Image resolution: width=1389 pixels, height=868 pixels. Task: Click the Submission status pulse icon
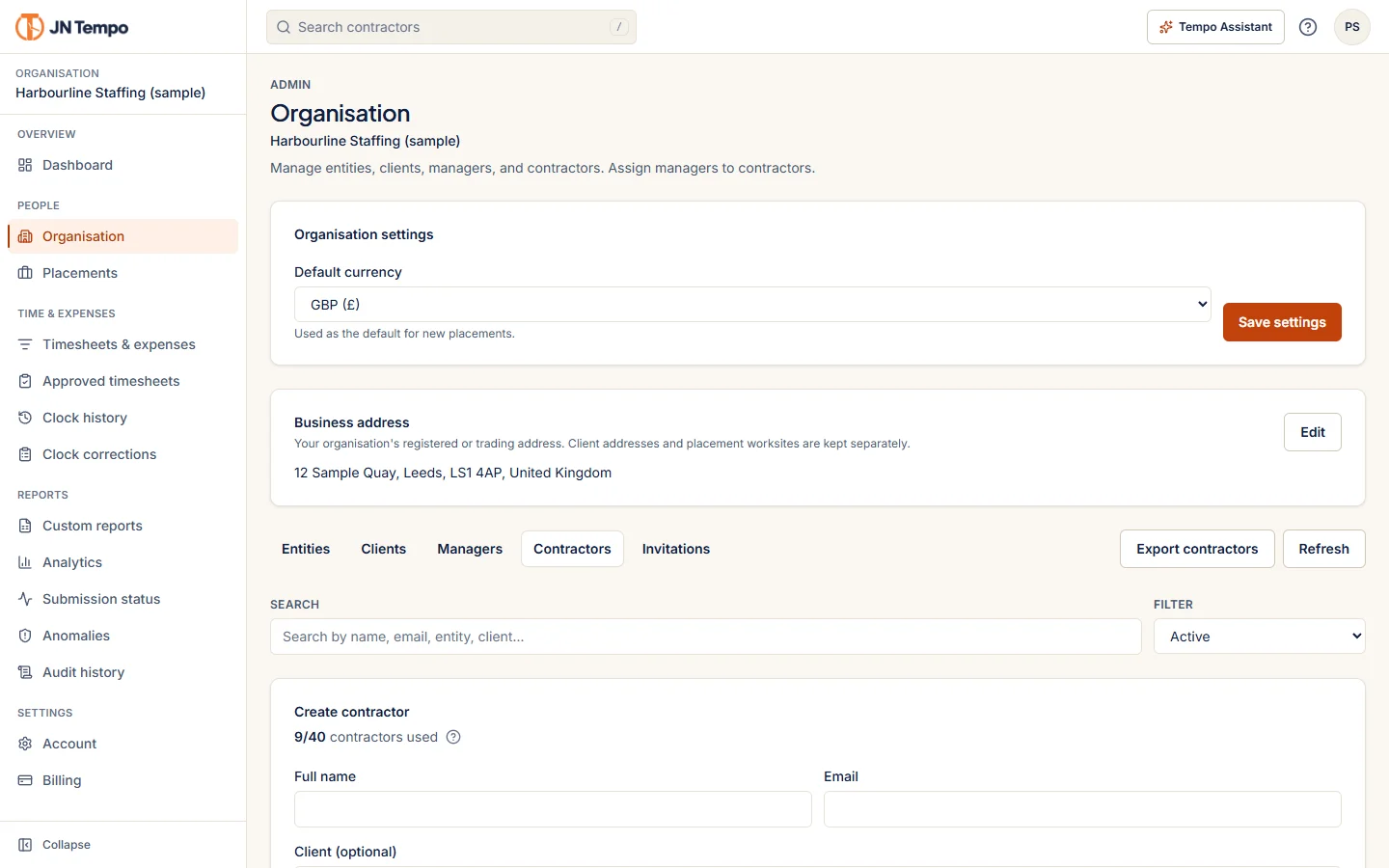pos(25,599)
